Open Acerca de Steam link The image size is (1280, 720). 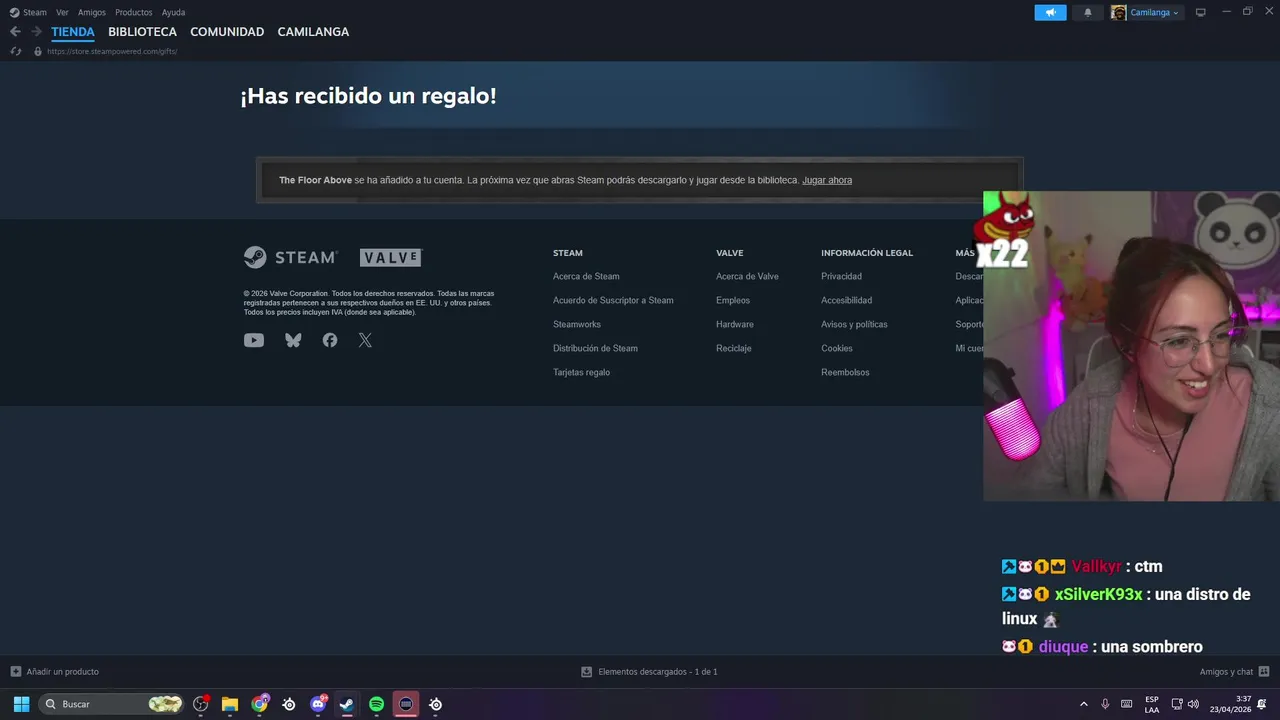(586, 276)
